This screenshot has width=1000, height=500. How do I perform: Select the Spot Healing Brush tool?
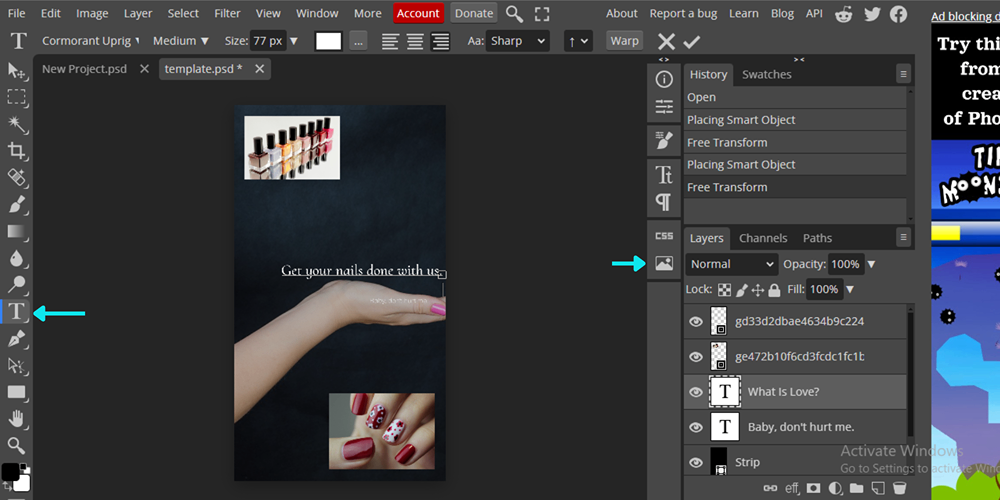click(x=16, y=177)
